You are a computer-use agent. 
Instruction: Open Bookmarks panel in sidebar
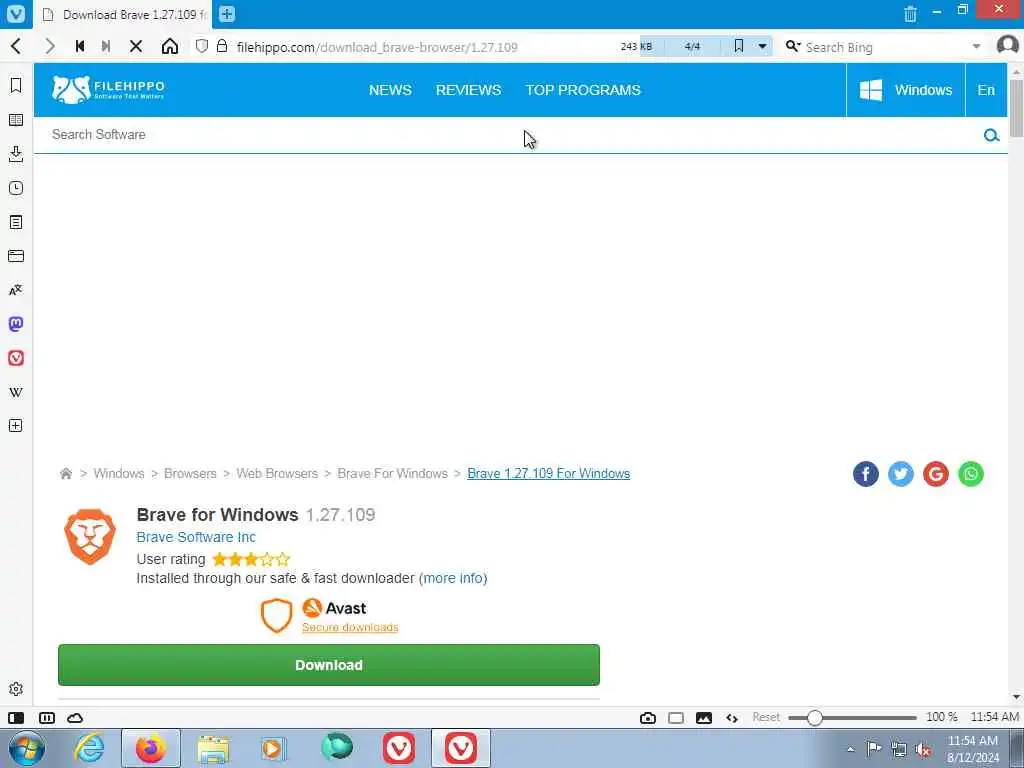pyautogui.click(x=16, y=86)
